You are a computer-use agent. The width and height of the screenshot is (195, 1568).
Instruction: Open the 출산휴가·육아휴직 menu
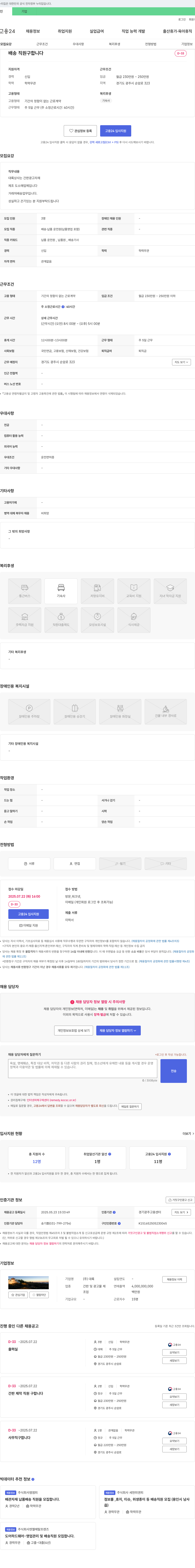point(177,31)
